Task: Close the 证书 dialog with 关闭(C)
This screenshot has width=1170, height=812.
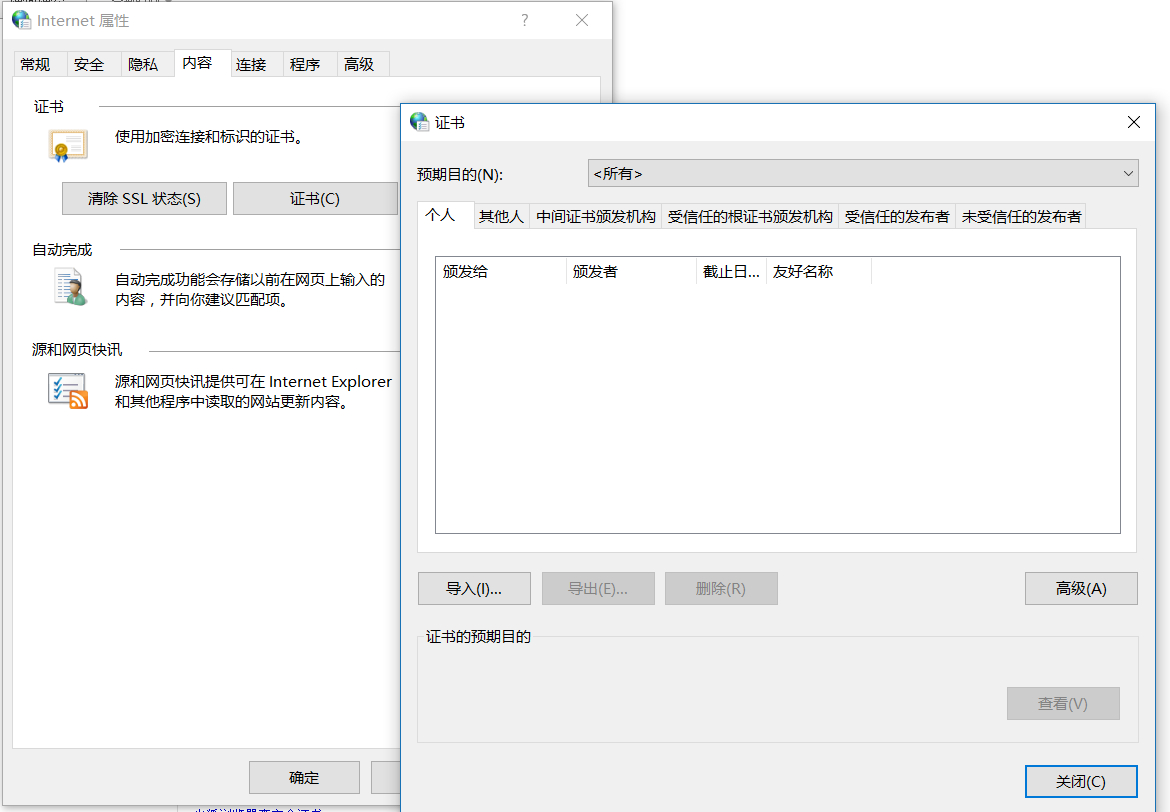Action: (1081, 781)
